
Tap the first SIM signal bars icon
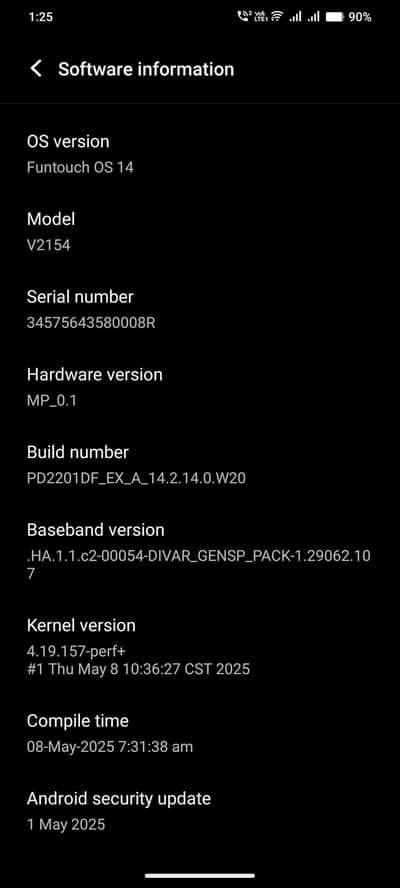(295, 17)
